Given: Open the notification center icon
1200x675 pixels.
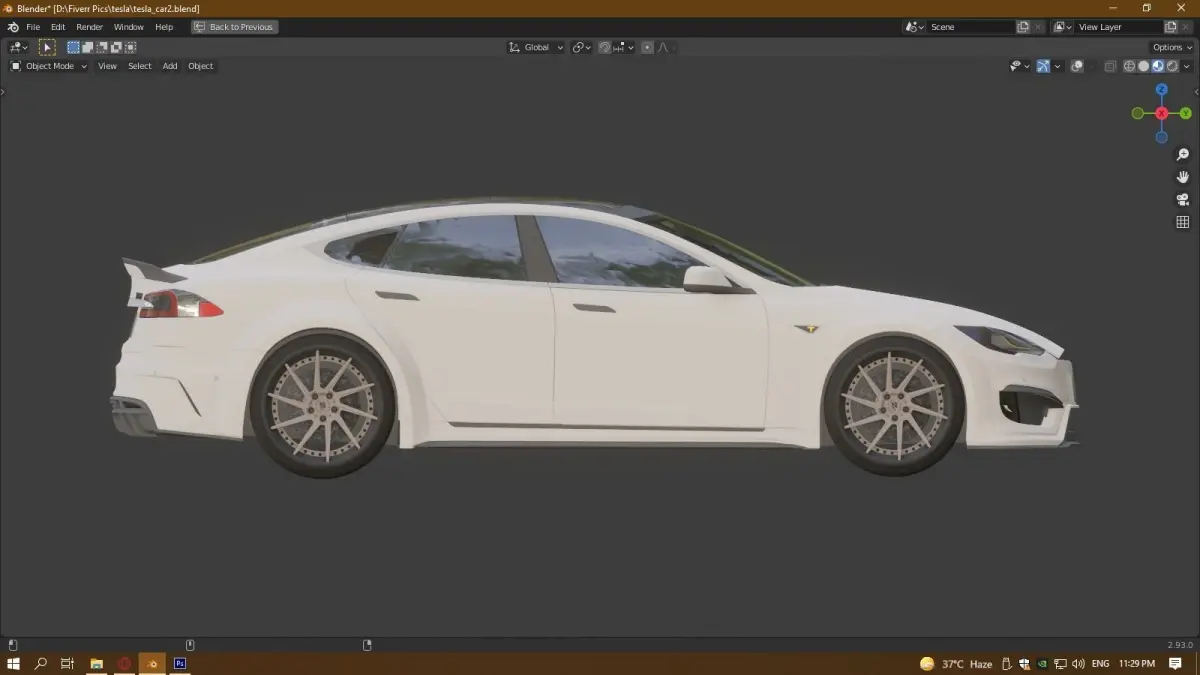Looking at the screenshot, I should [x=1176, y=664].
